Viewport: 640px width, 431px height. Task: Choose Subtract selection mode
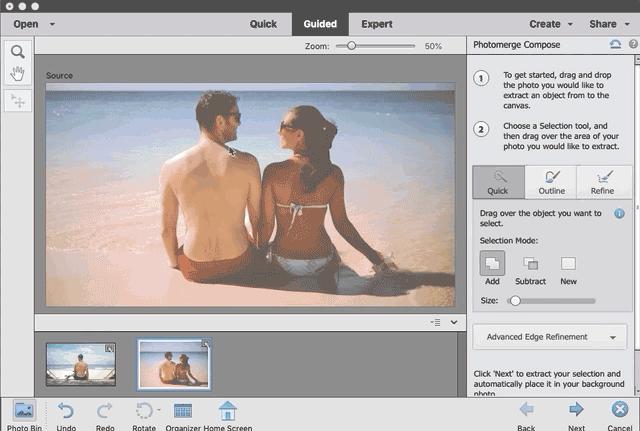pos(531,263)
